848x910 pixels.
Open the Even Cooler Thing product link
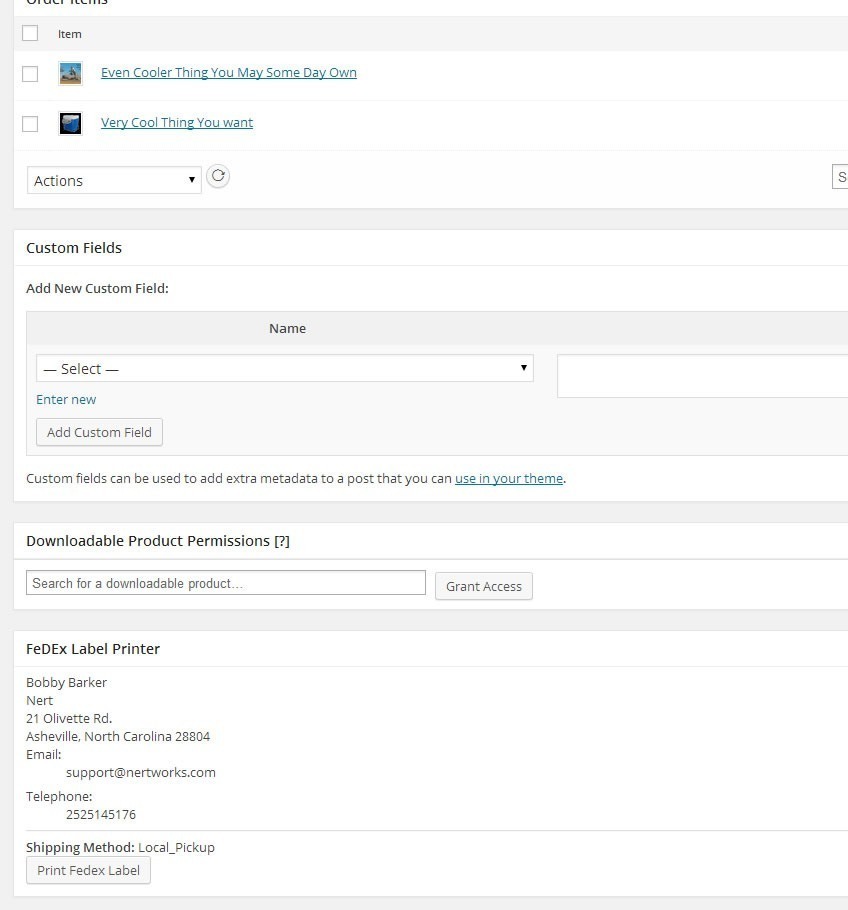[x=228, y=73]
